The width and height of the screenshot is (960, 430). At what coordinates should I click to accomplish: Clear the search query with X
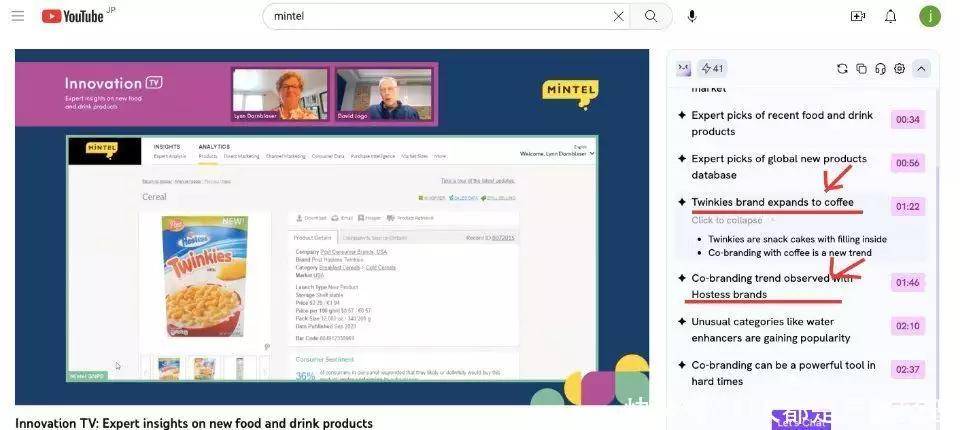pos(618,16)
